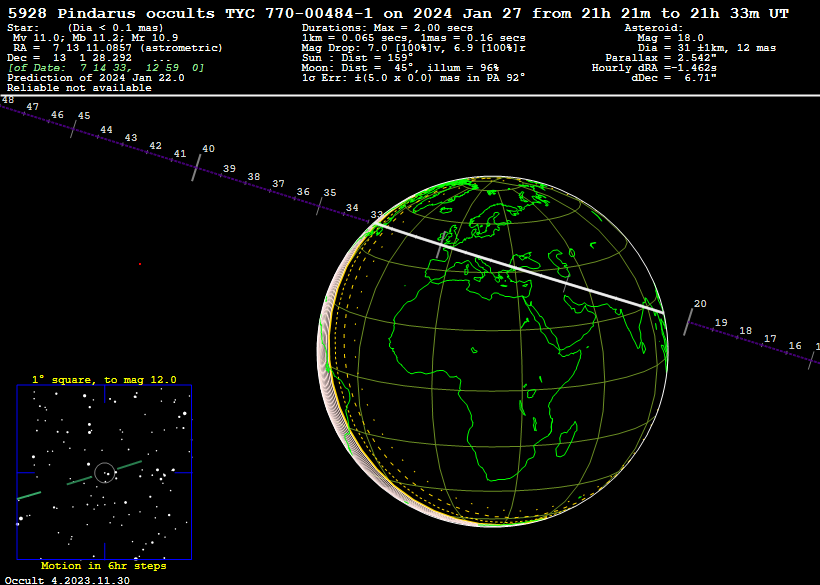Select 'Durations: Max = 2.00 secs' line
This screenshot has width=820, height=585.
tap(387, 28)
